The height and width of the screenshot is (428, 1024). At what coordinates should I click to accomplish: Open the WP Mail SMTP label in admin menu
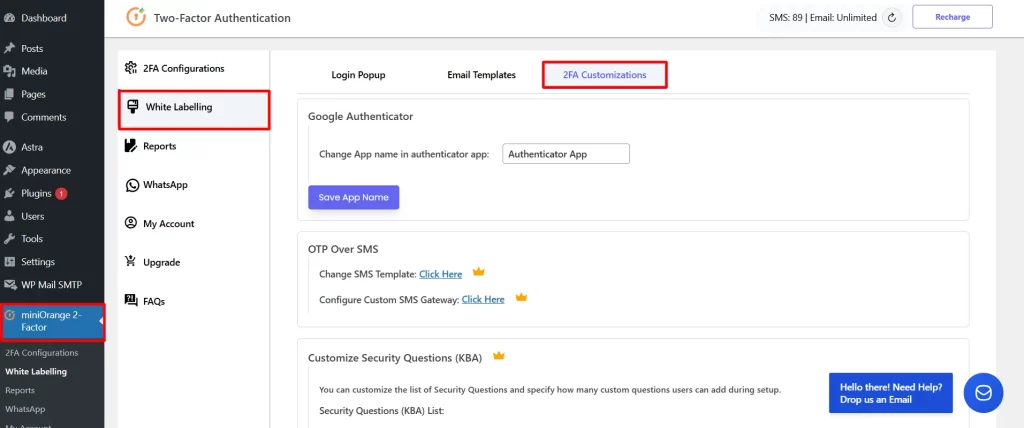52,285
